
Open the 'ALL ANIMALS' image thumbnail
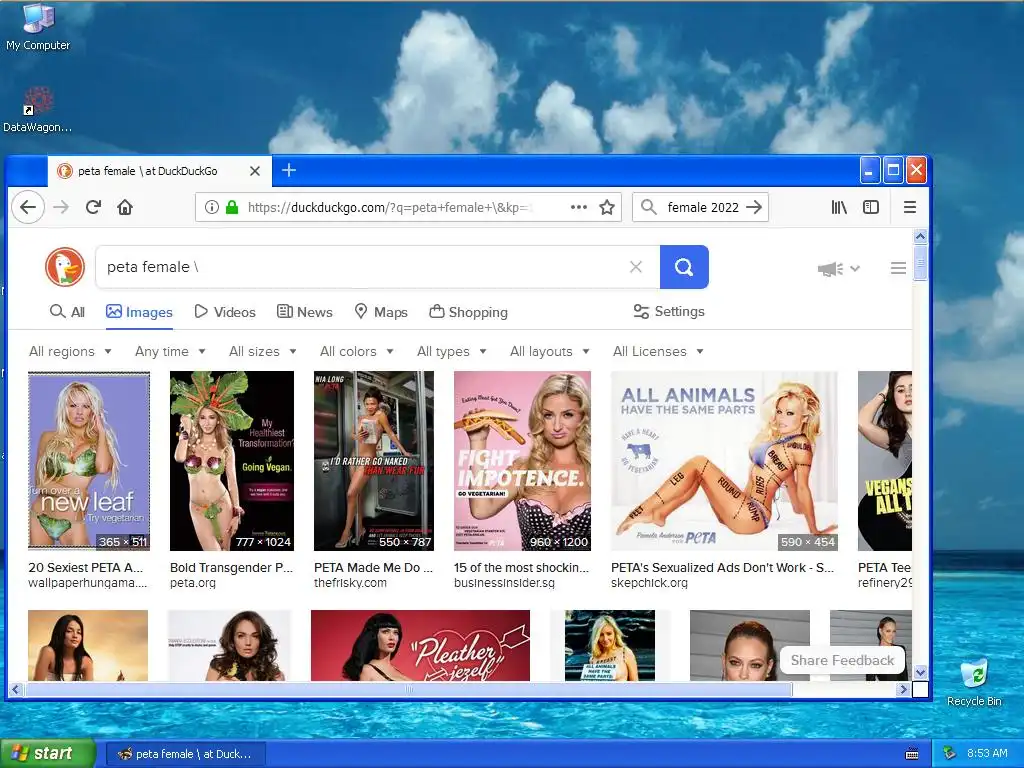click(x=724, y=461)
